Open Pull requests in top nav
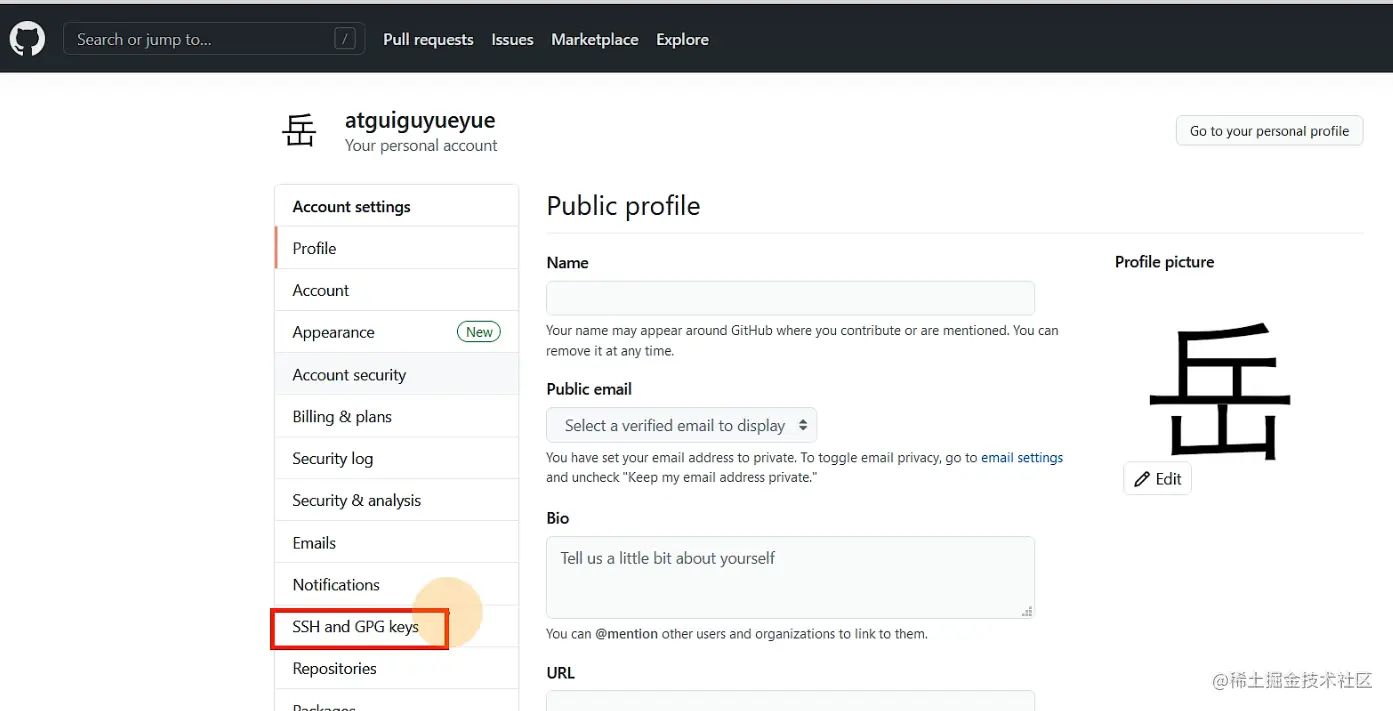This screenshot has height=711, width=1393. pyautogui.click(x=428, y=39)
